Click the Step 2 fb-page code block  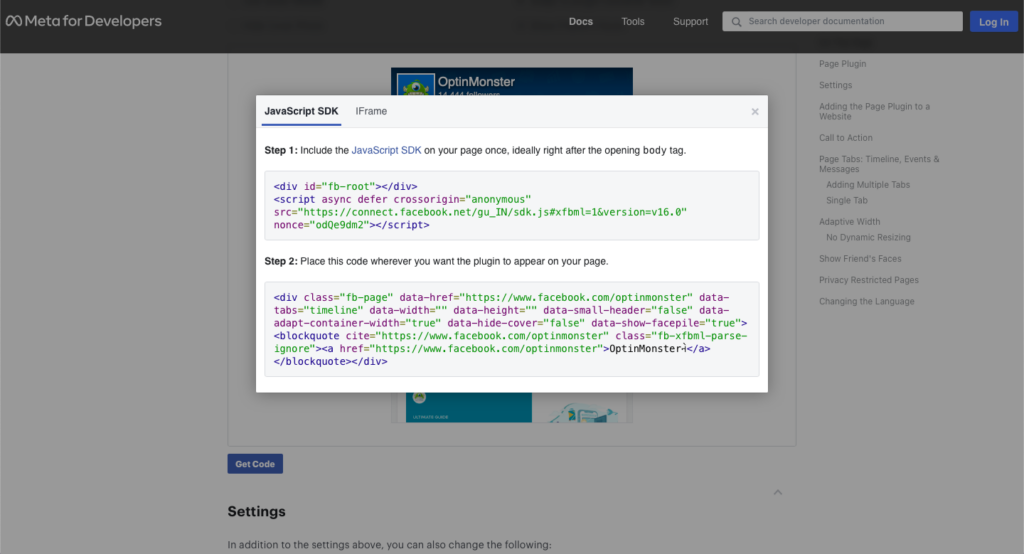pos(511,329)
